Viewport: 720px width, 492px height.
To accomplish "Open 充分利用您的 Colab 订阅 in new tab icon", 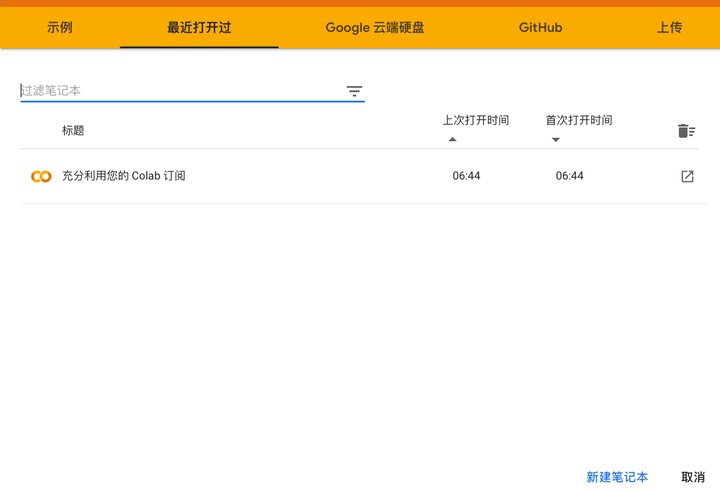I will click(687, 176).
